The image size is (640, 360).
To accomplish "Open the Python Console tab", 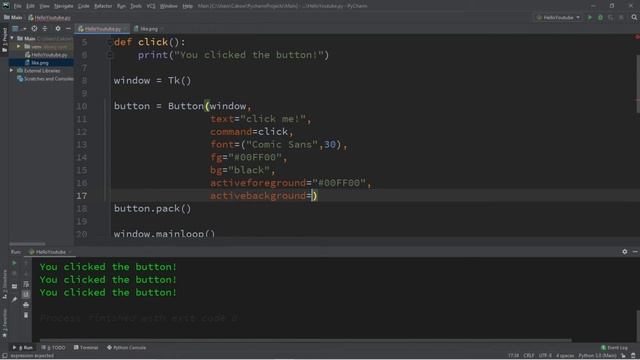I will point(126,348).
